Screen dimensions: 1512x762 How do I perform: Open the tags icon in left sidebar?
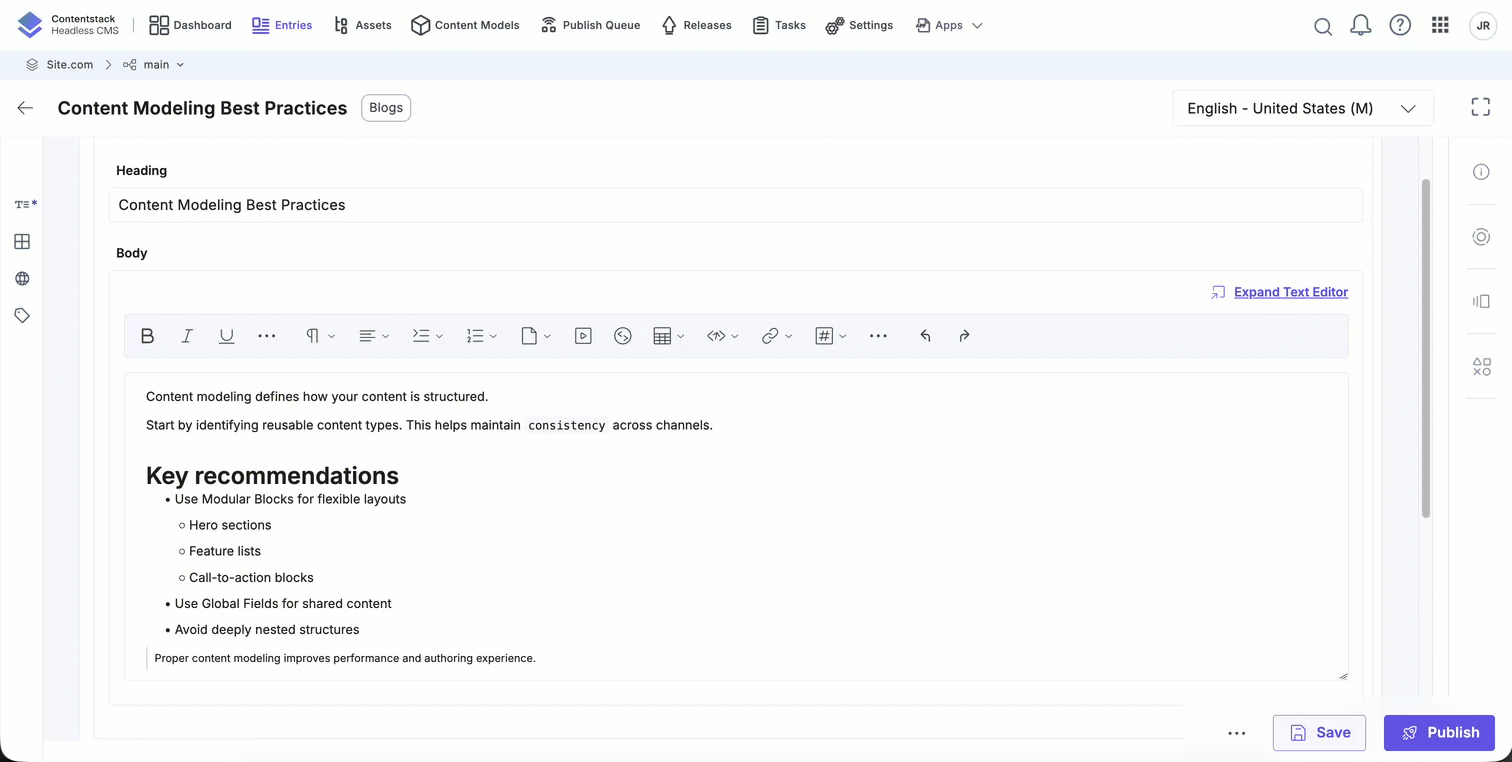coord(22,315)
